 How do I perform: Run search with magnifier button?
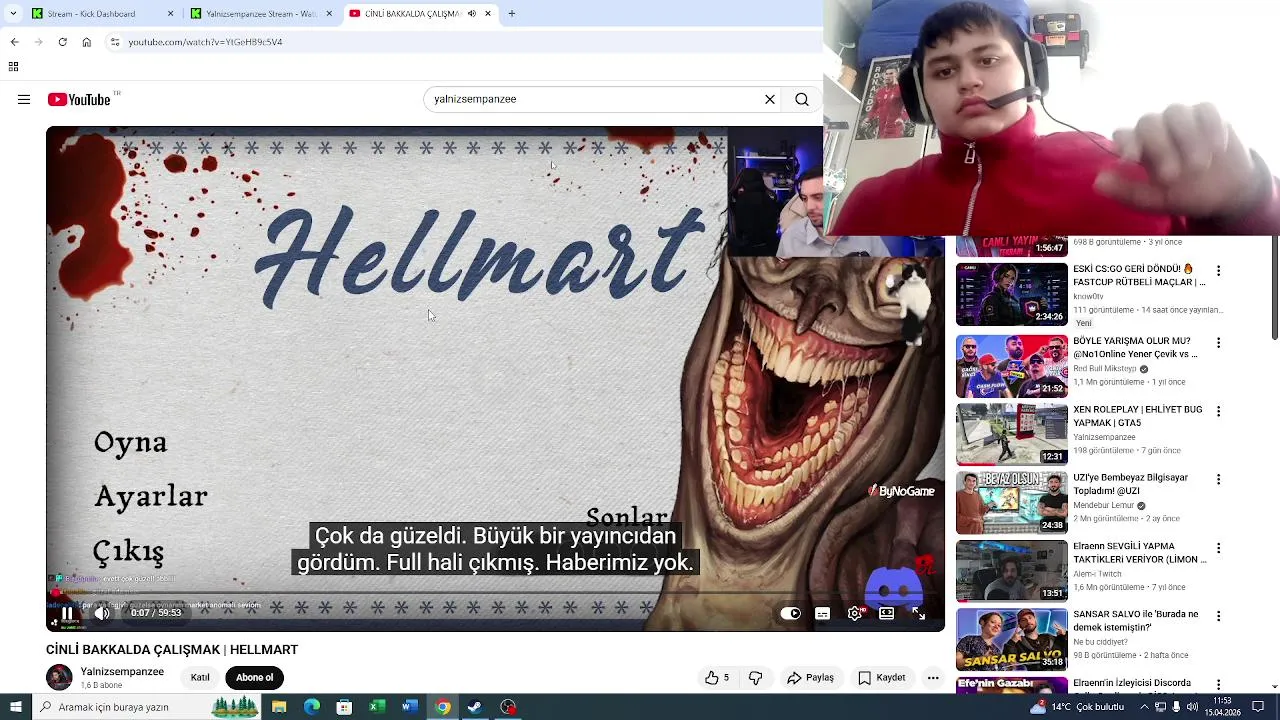pos(802,99)
